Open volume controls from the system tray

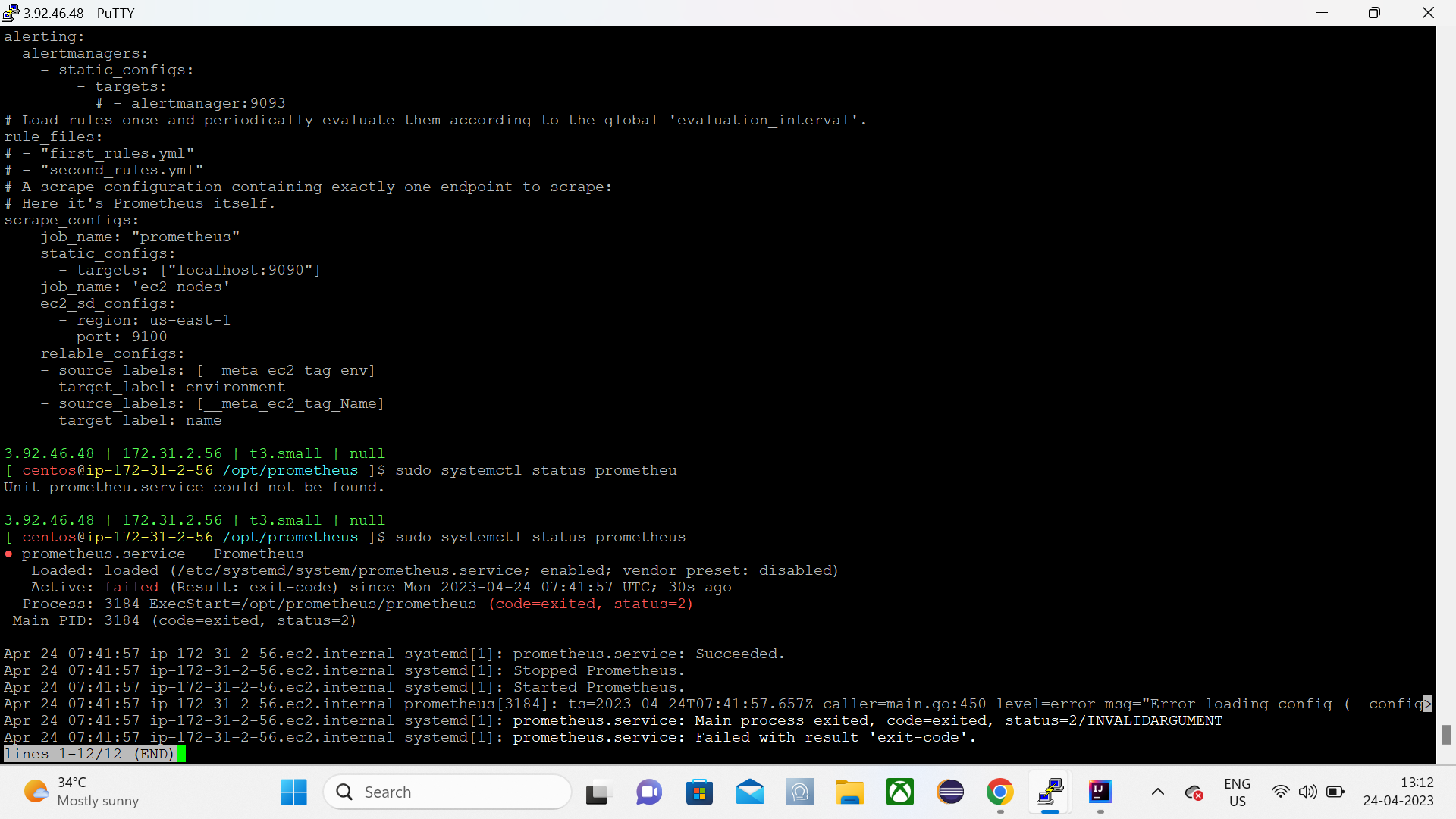point(1310,792)
